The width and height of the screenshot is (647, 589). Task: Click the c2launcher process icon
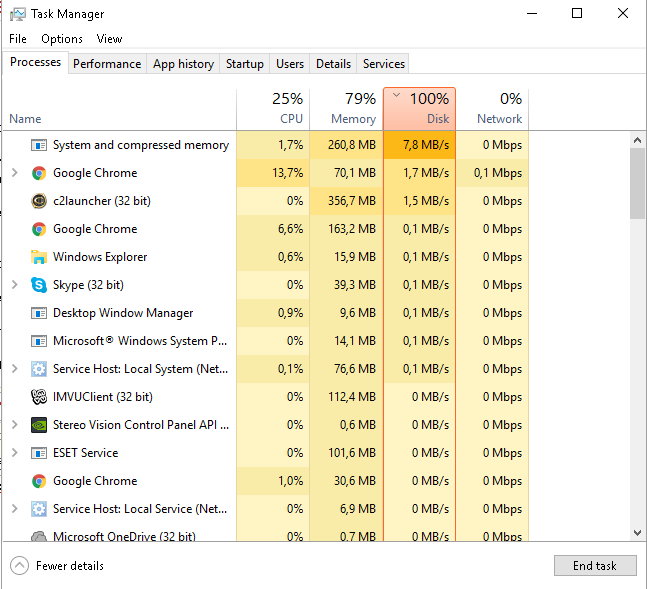coord(39,201)
